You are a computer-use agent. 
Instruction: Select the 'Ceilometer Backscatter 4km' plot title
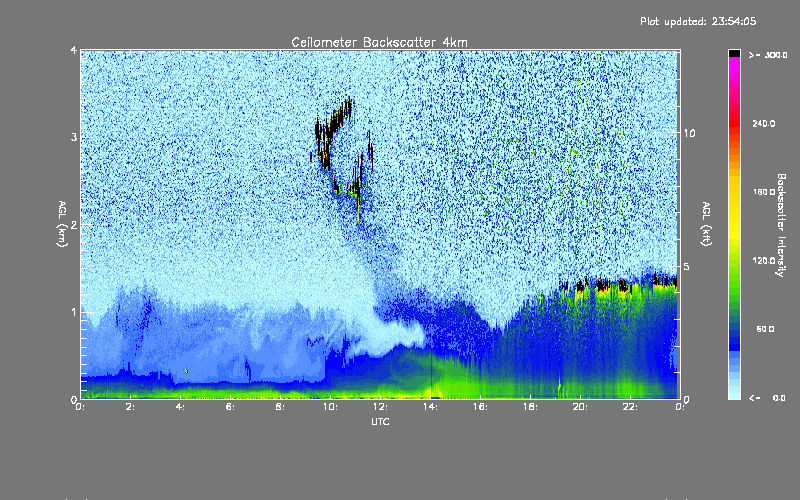[x=379, y=42]
